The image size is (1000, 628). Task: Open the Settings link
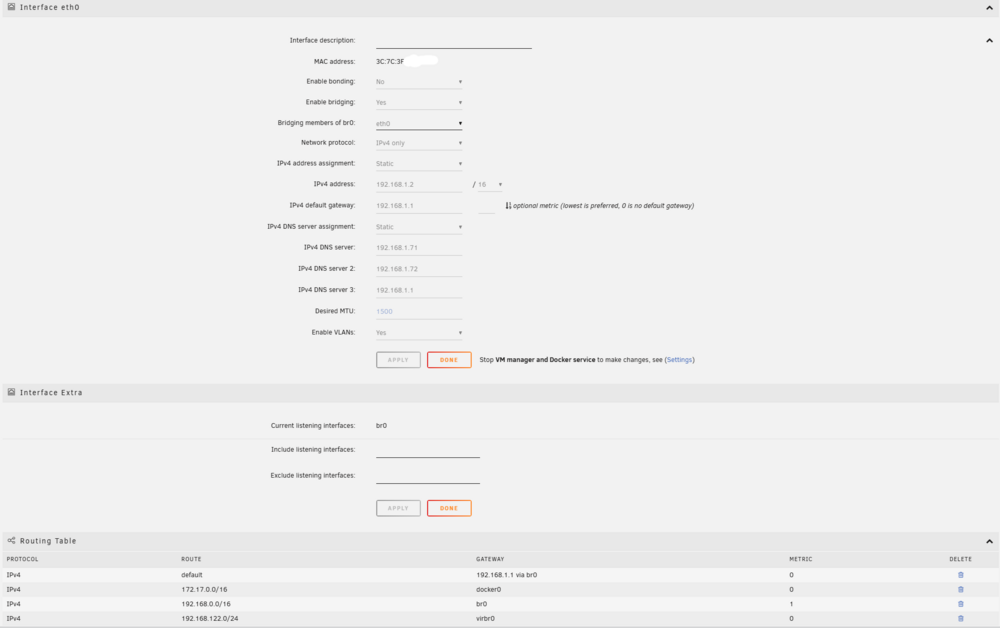[679, 360]
